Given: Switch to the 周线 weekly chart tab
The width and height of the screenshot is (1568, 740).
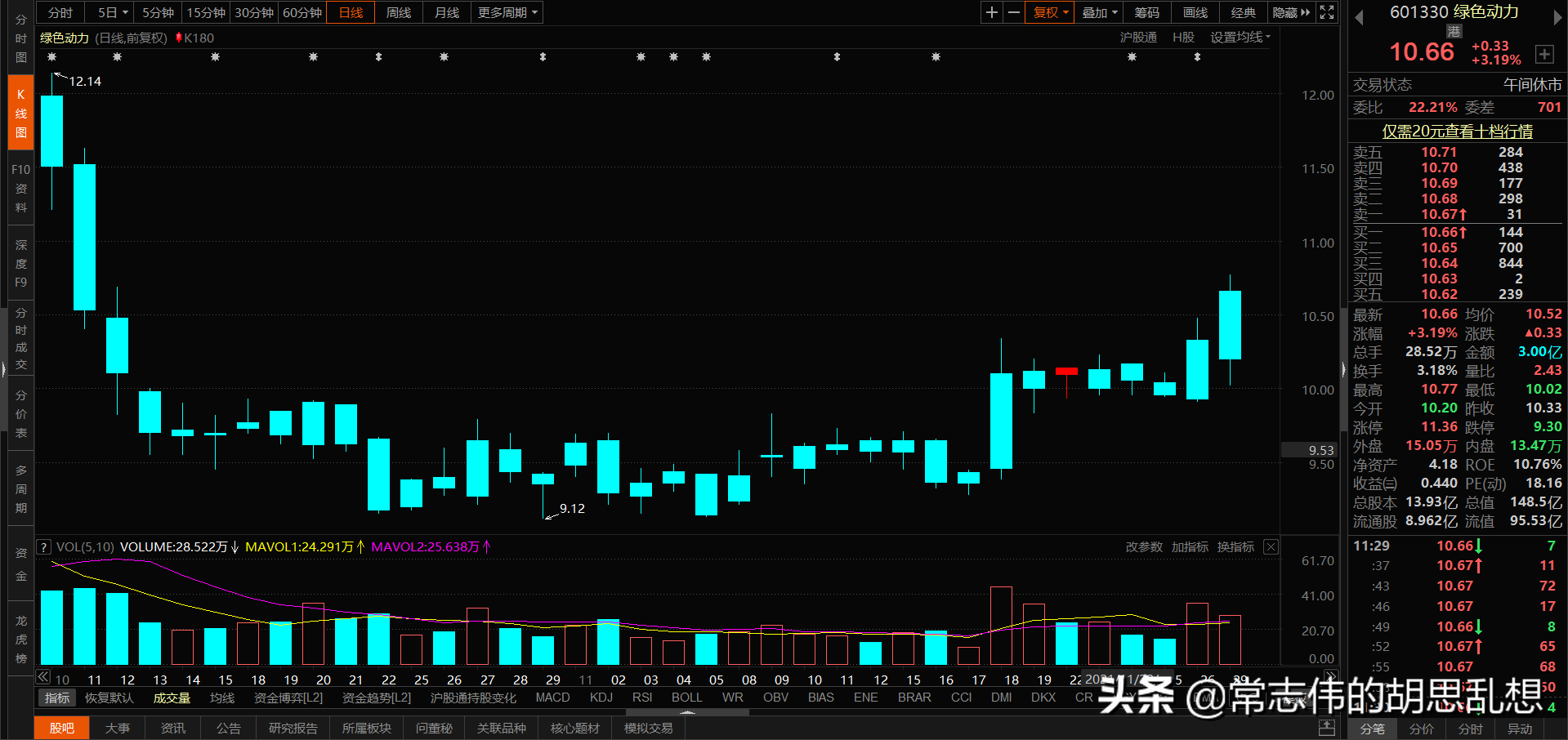Looking at the screenshot, I should pyautogui.click(x=398, y=12).
